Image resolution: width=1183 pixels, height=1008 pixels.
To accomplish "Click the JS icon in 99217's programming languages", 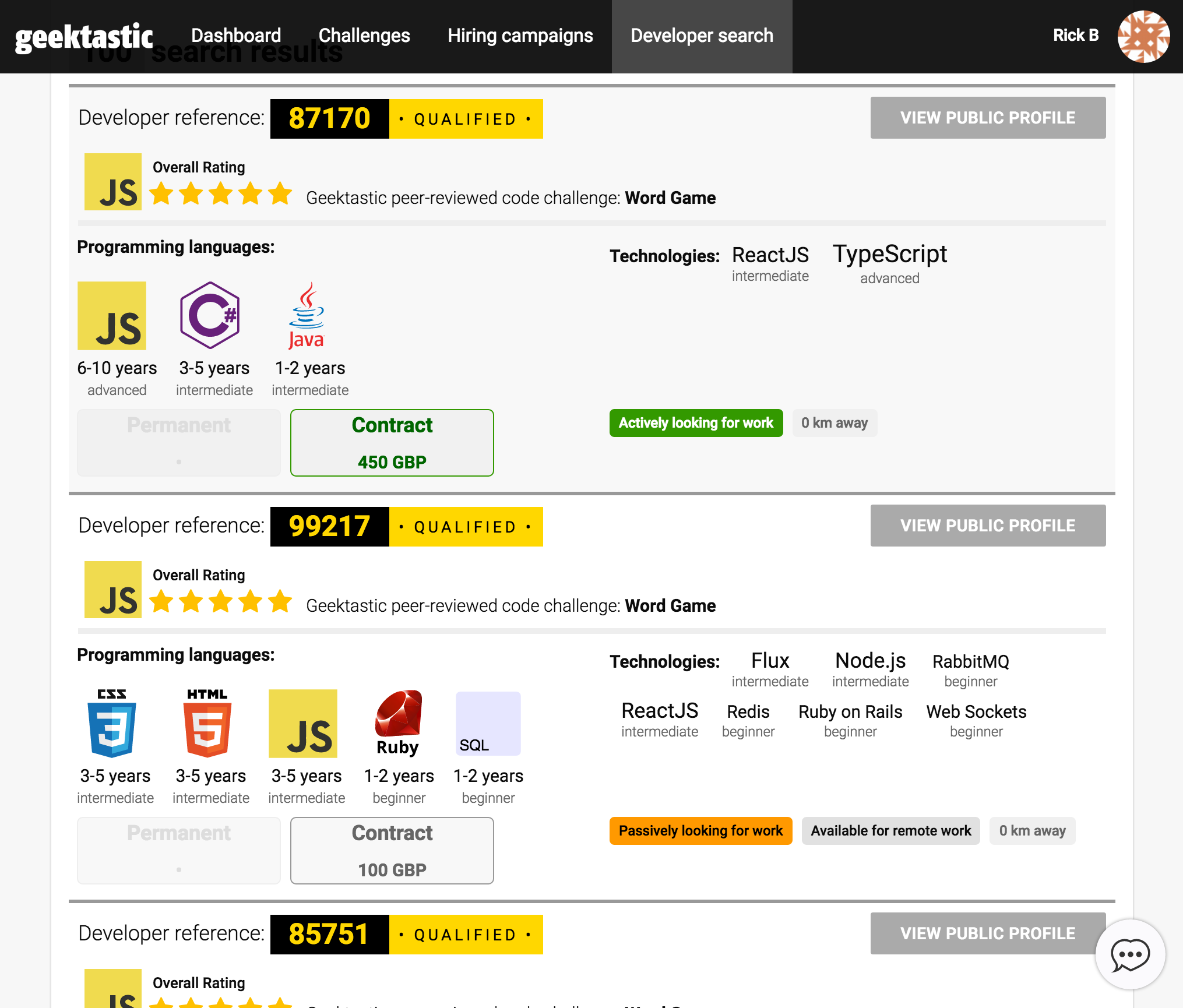I will coord(303,724).
